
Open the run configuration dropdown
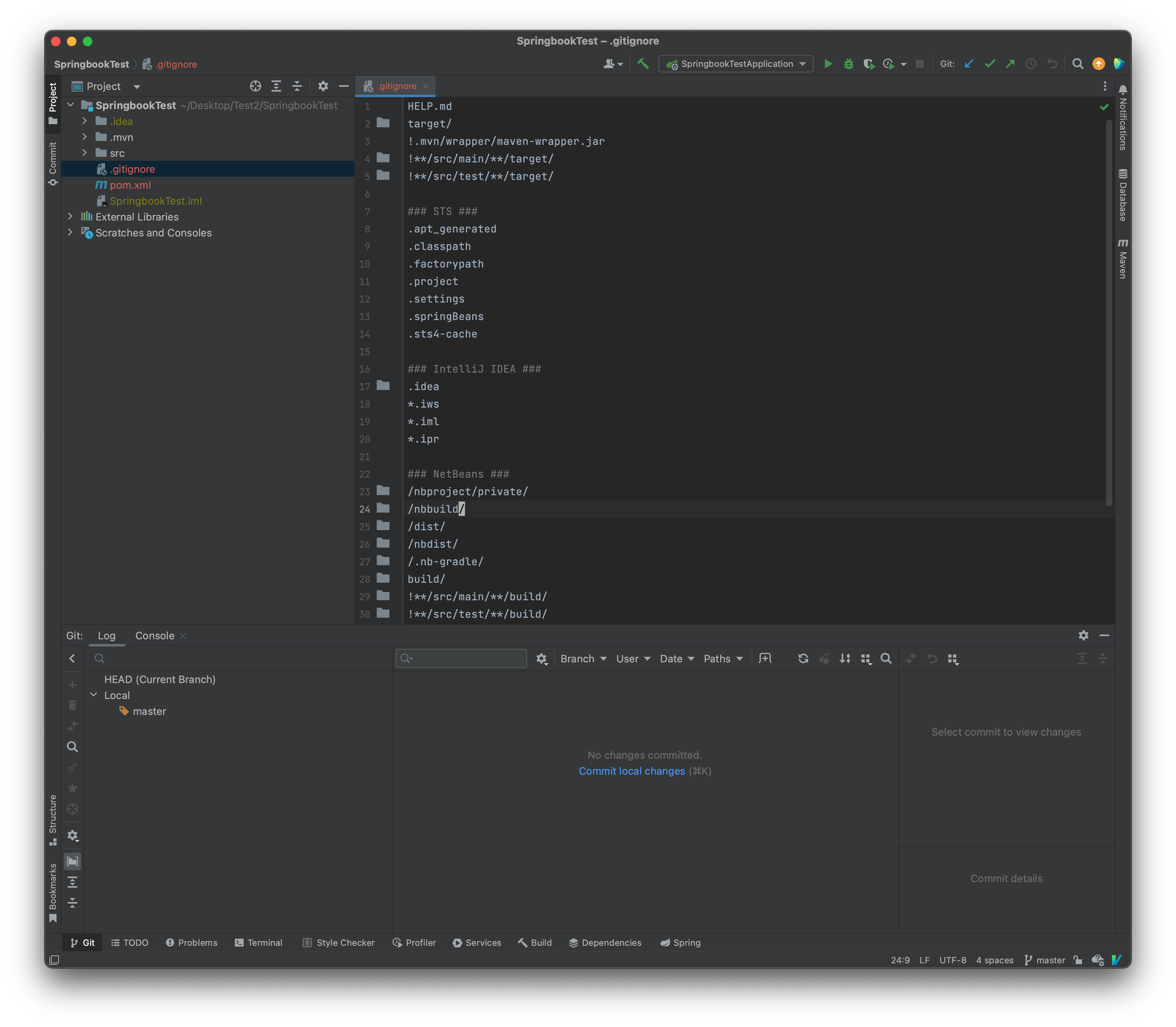(x=736, y=64)
